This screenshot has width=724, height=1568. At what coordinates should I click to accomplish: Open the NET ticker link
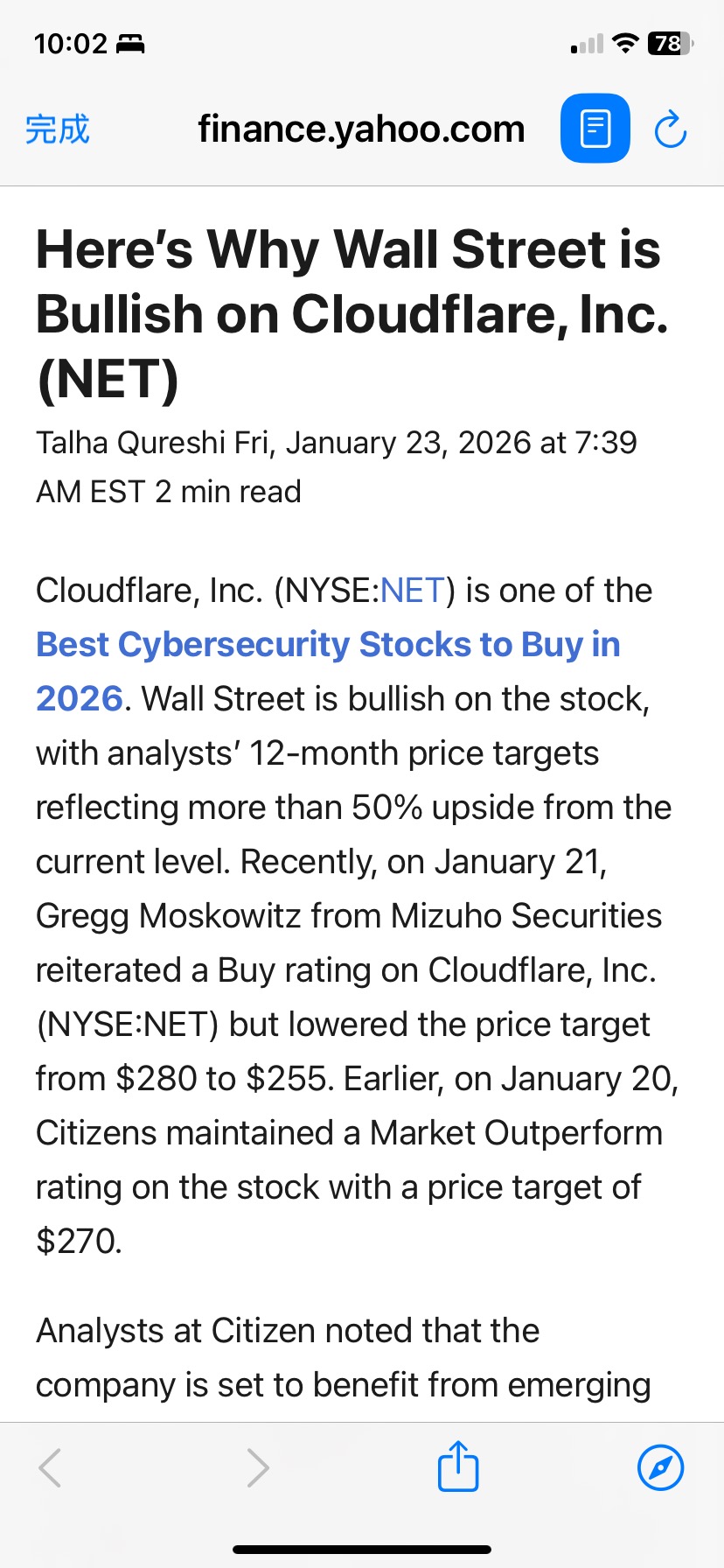tap(413, 591)
